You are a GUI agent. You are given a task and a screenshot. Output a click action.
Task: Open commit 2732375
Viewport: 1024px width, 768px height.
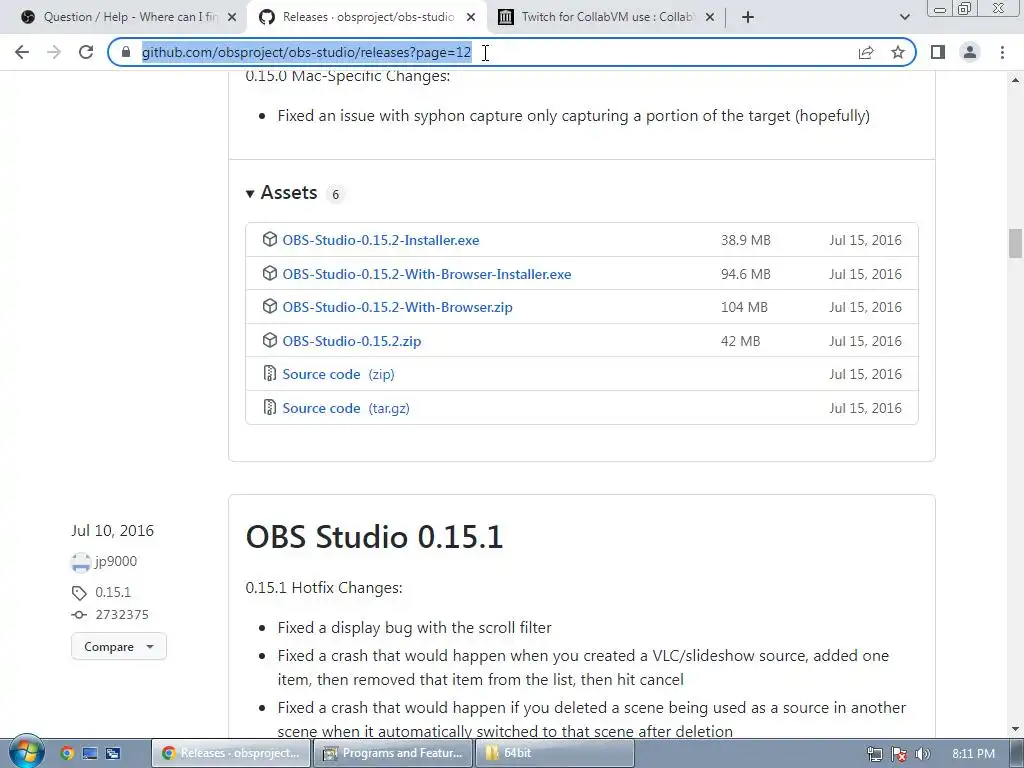click(122, 615)
